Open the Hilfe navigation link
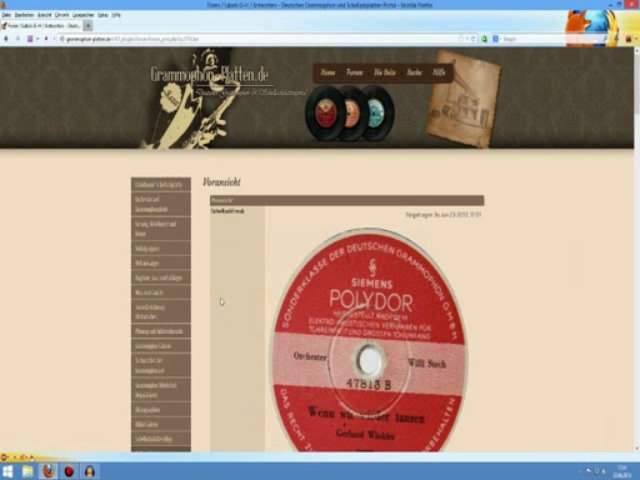 [438, 73]
